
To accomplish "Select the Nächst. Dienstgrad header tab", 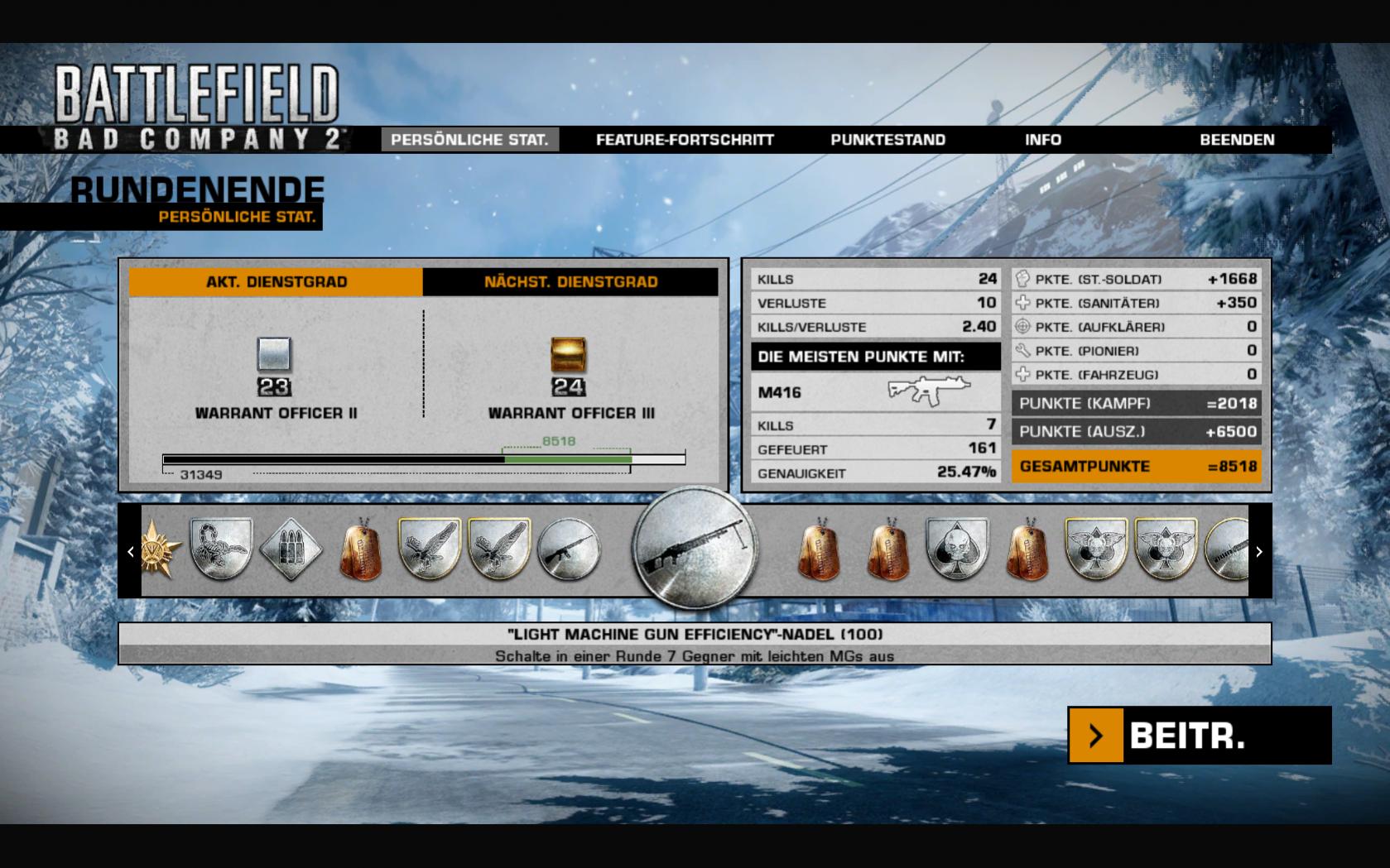I will click(570, 281).
